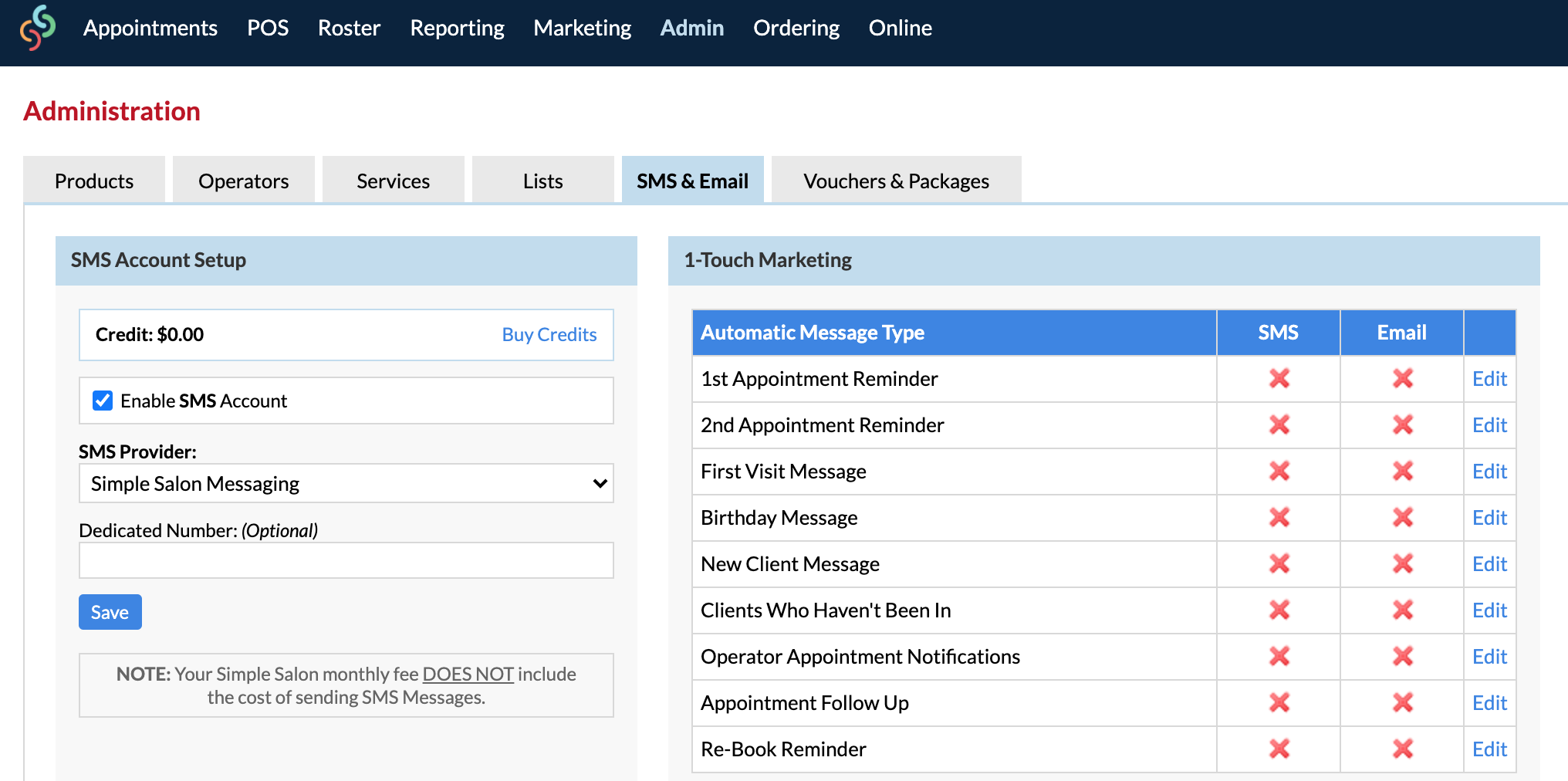Switch to the Operators tab
Screen dimensions: 1568x781
(244, 181)
